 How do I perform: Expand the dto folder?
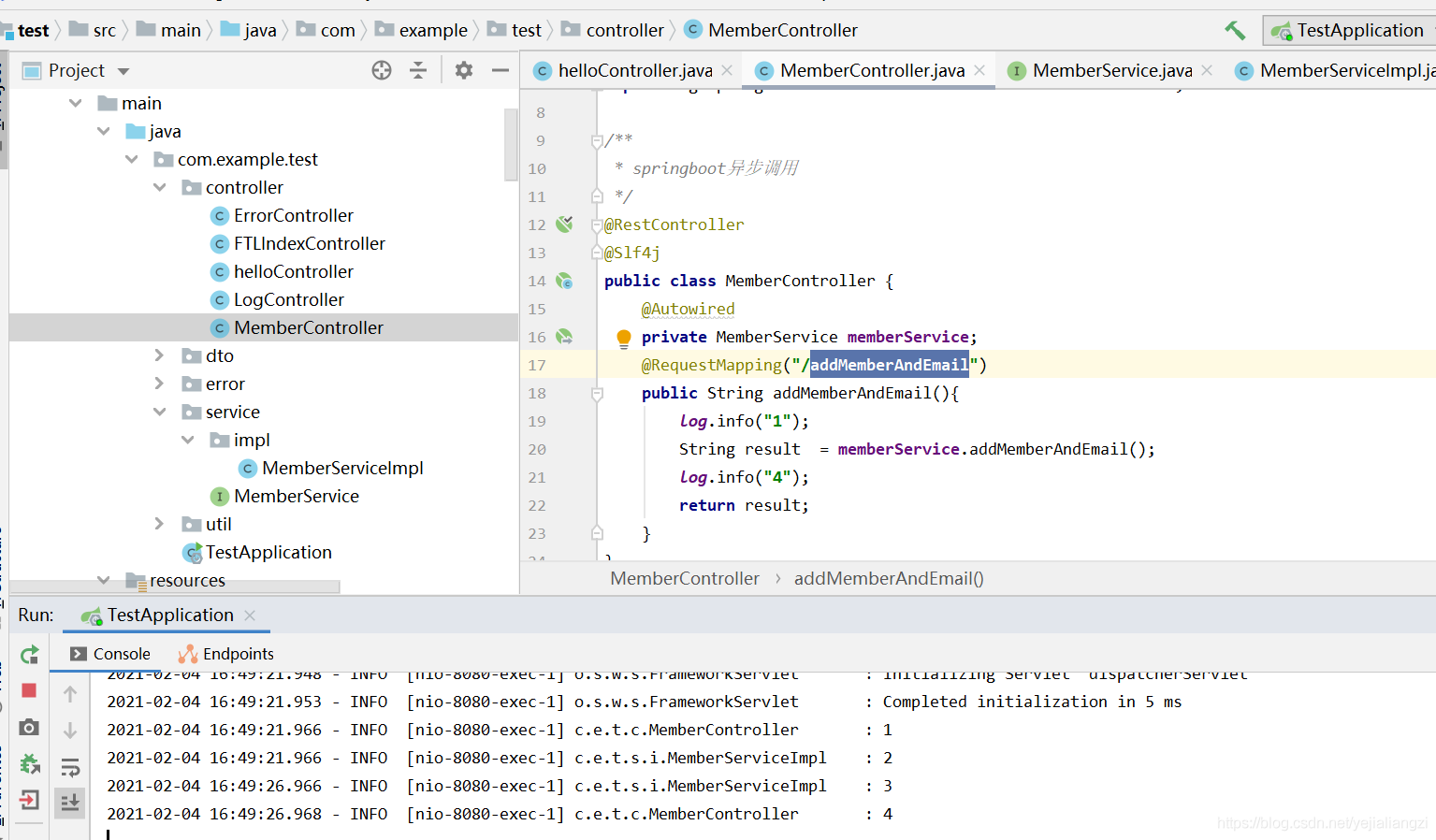(159, 355)
